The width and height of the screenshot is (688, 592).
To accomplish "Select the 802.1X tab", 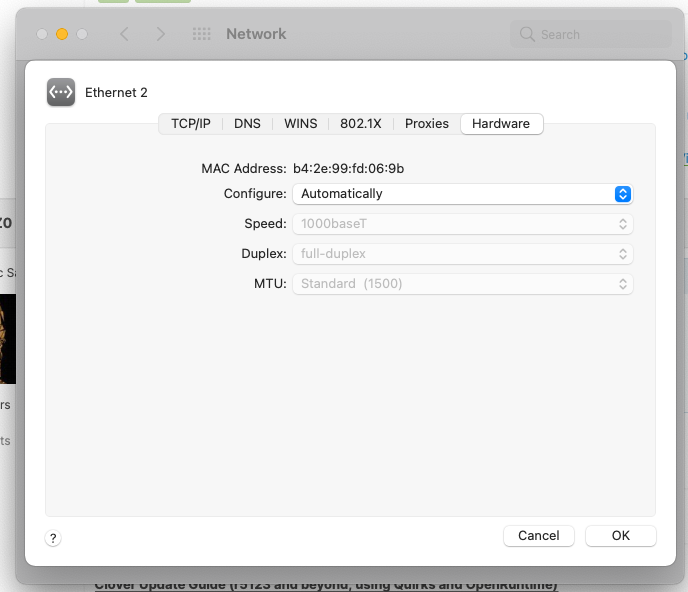I will click(x=361, y=124).
